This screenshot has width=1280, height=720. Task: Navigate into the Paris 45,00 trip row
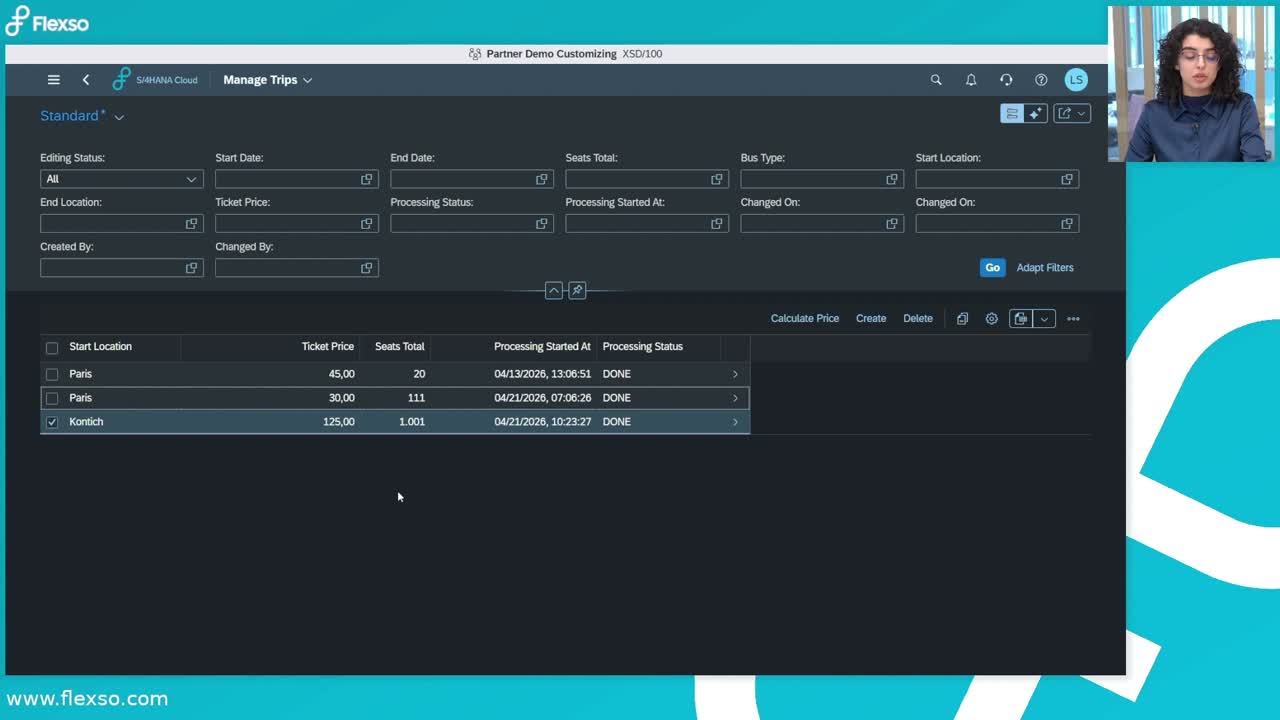click(x=735, y=374)
